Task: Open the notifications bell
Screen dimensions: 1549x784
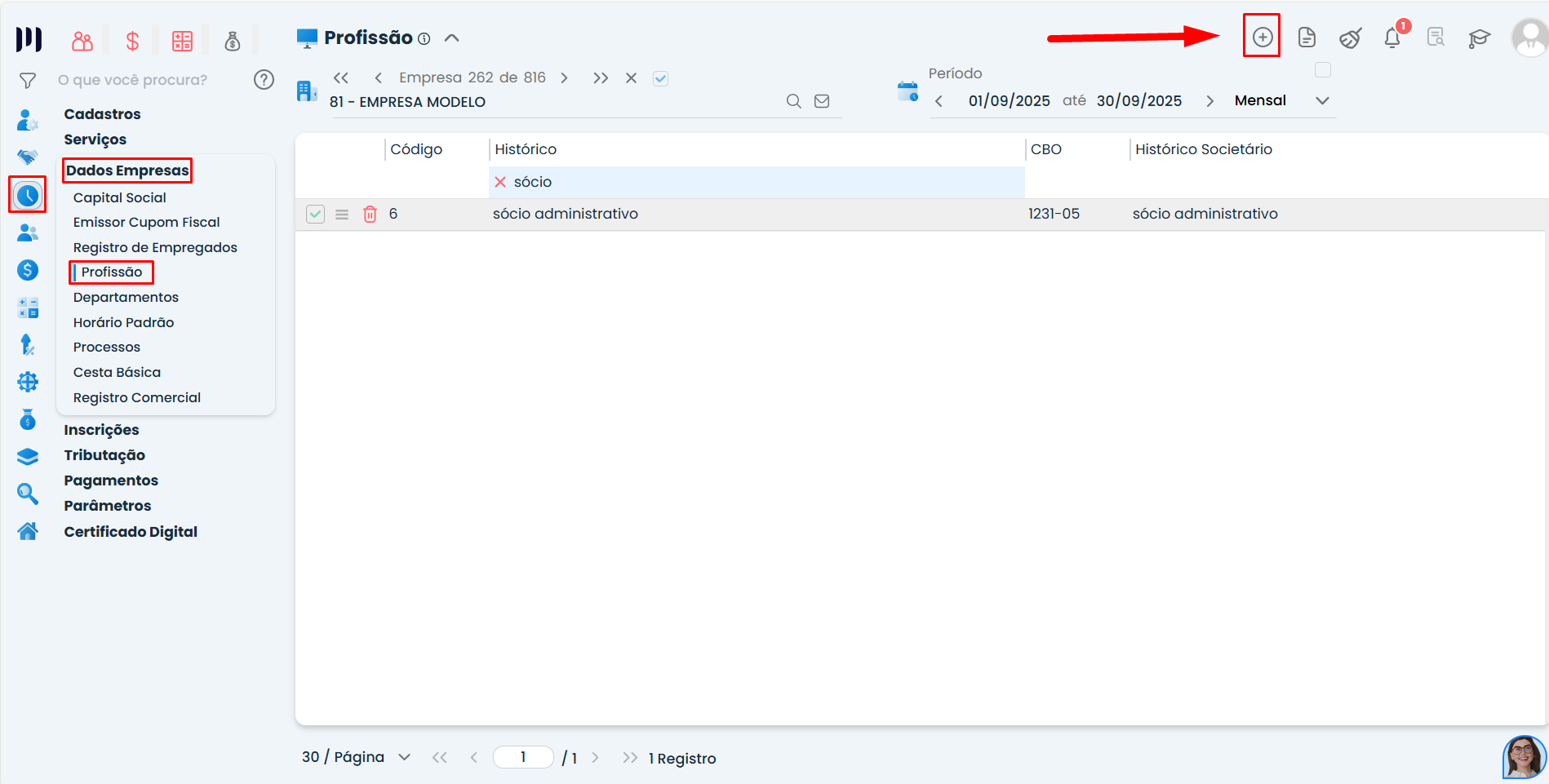Action: tap(1393, 38)
